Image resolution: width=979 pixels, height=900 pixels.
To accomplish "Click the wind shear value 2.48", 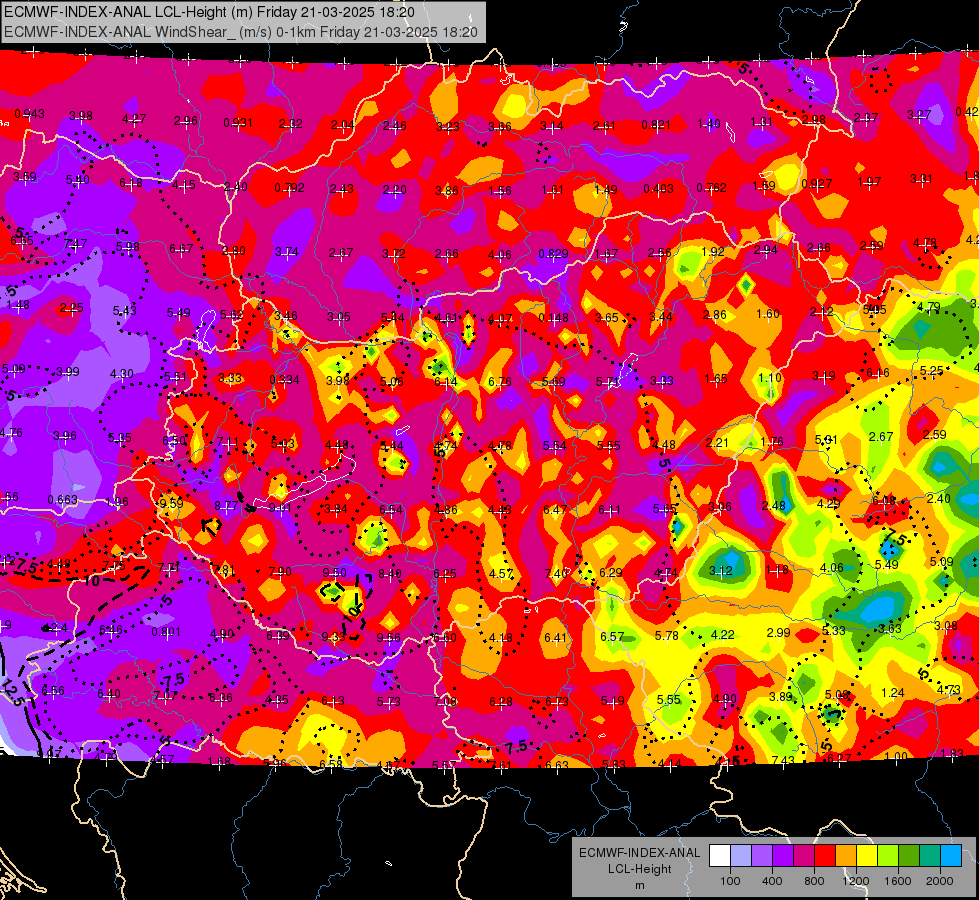I will click(x=774, y=506).
